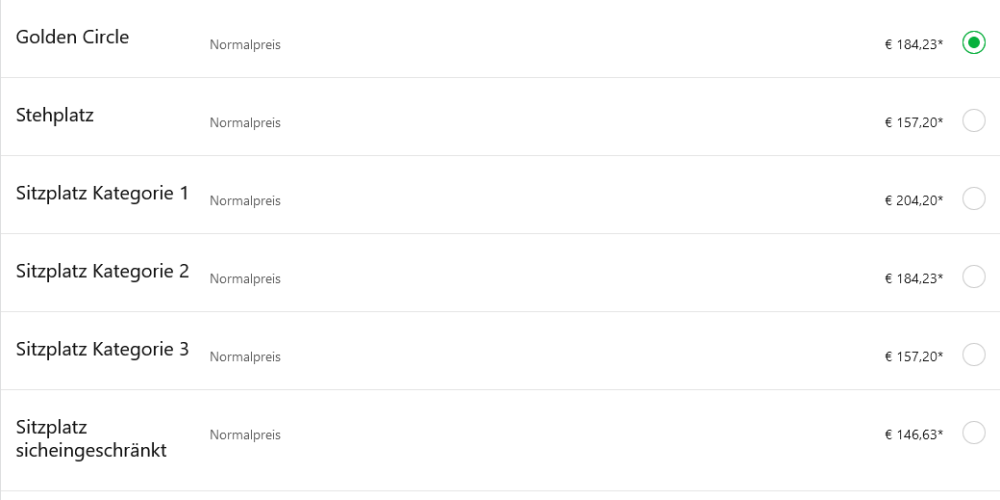Image resolution: width=1000 pixels, height=500 pixels.
Task: Click the Stehplatz category name
Action: point(55,115)
